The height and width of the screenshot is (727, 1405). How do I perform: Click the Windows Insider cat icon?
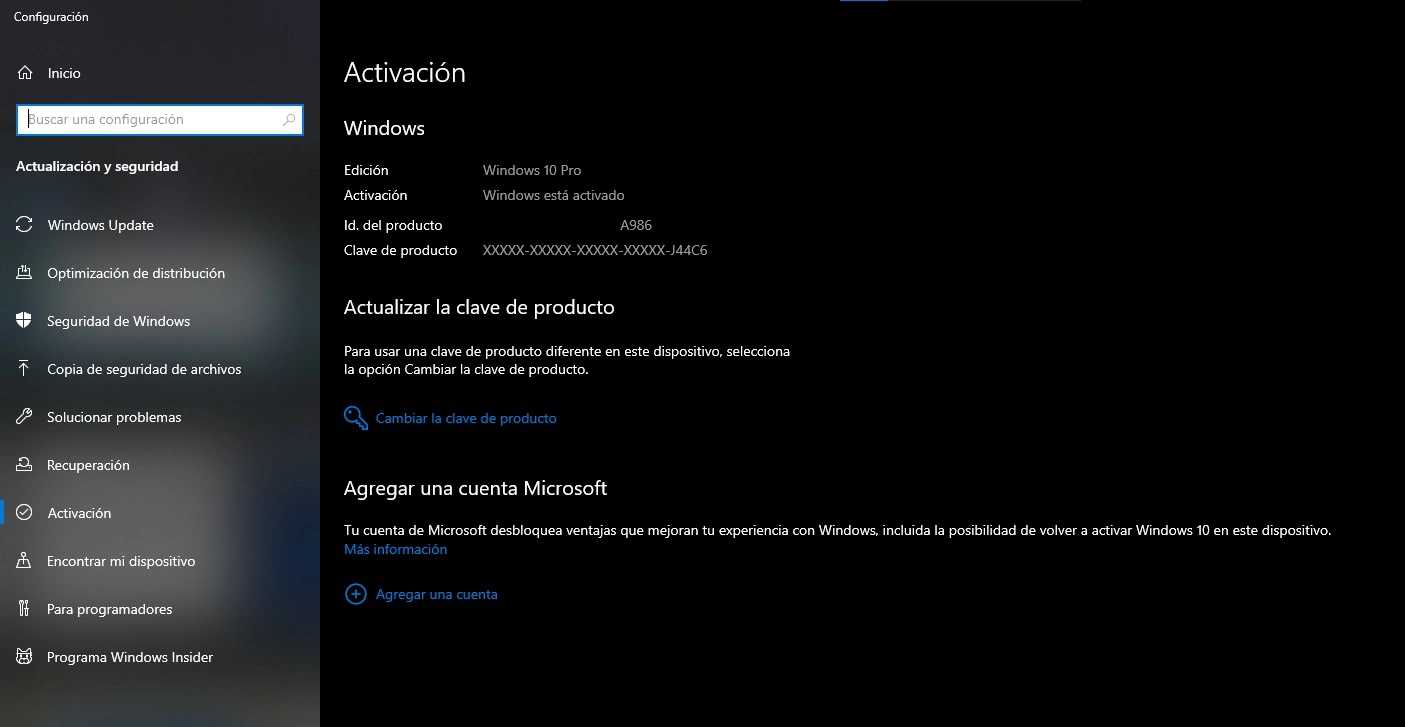pos(25,657)
